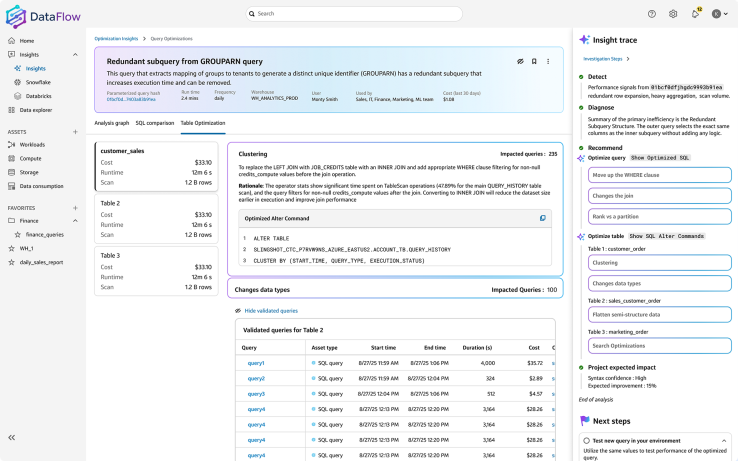
Task: Open the settings gear icon
Action: 673,14
